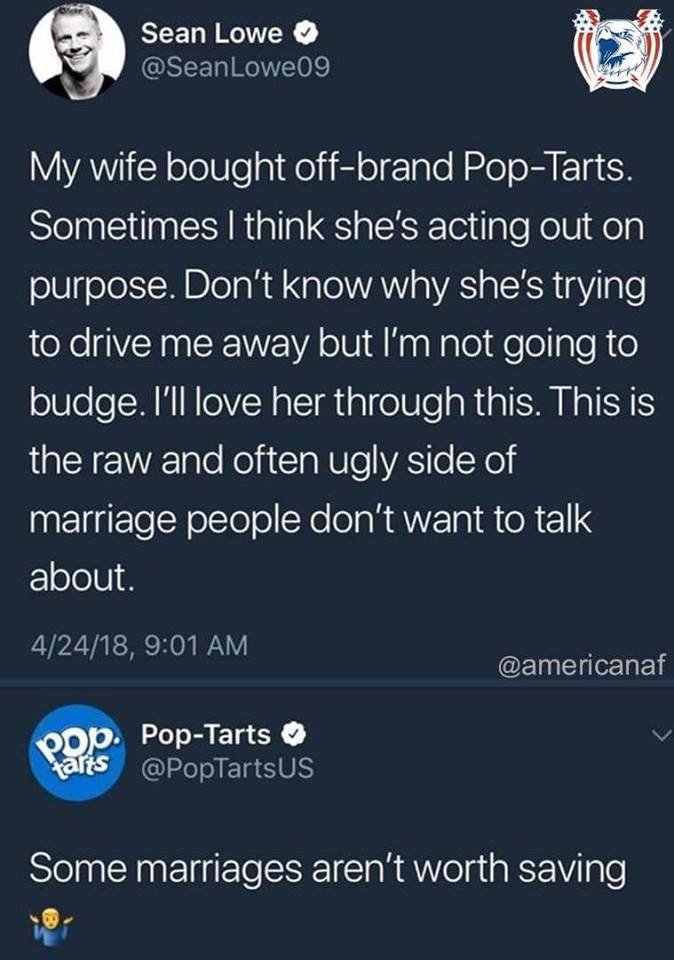
Task: Click the "the raw and often ugly side of" line
Action: [272, 460]
